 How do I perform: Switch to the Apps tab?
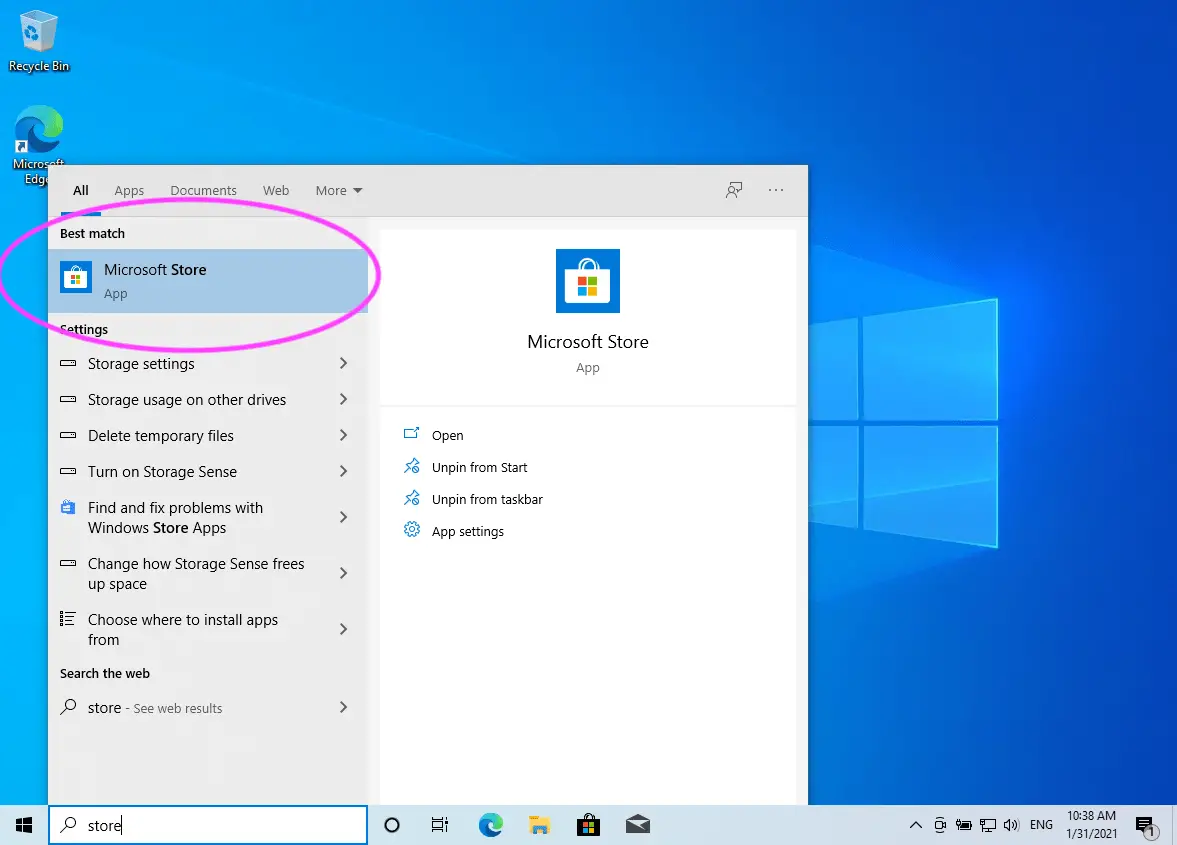click(x=129, y=190)
